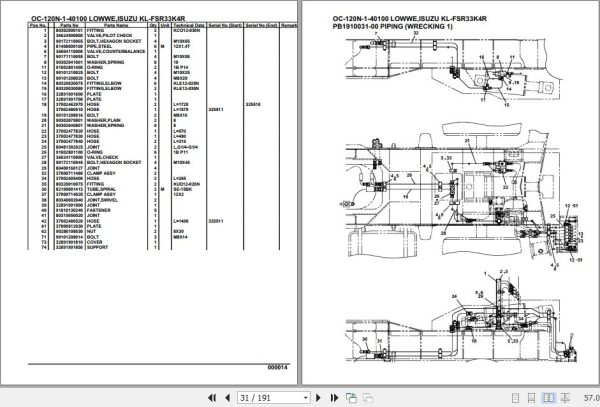Image resolution: width=600 pixels, height=407 pixels.
Task: Select O-RING in row 11
Action: [x=95, y=67]
